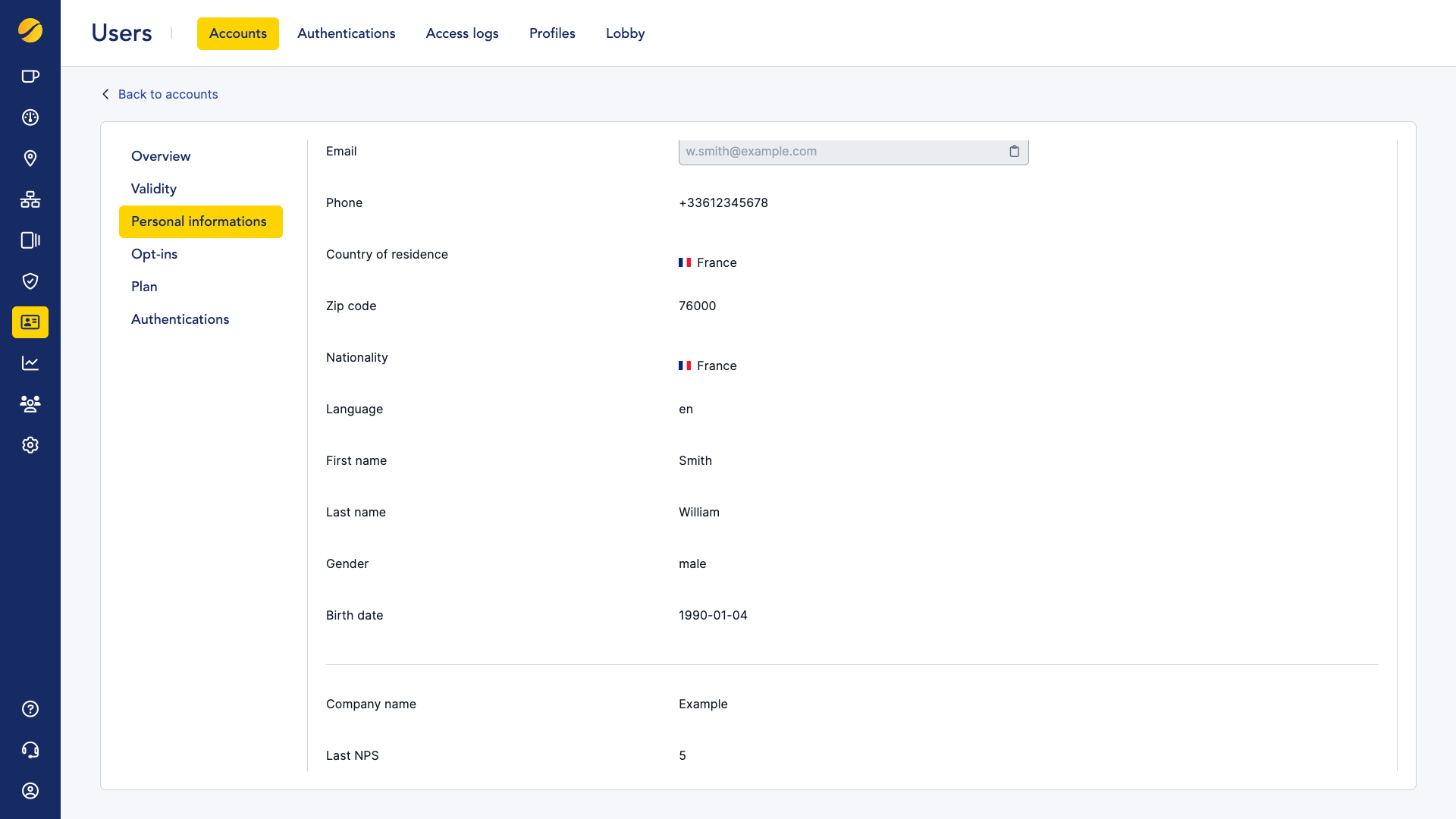Open the Profiles tab

(x=552, y=33)
